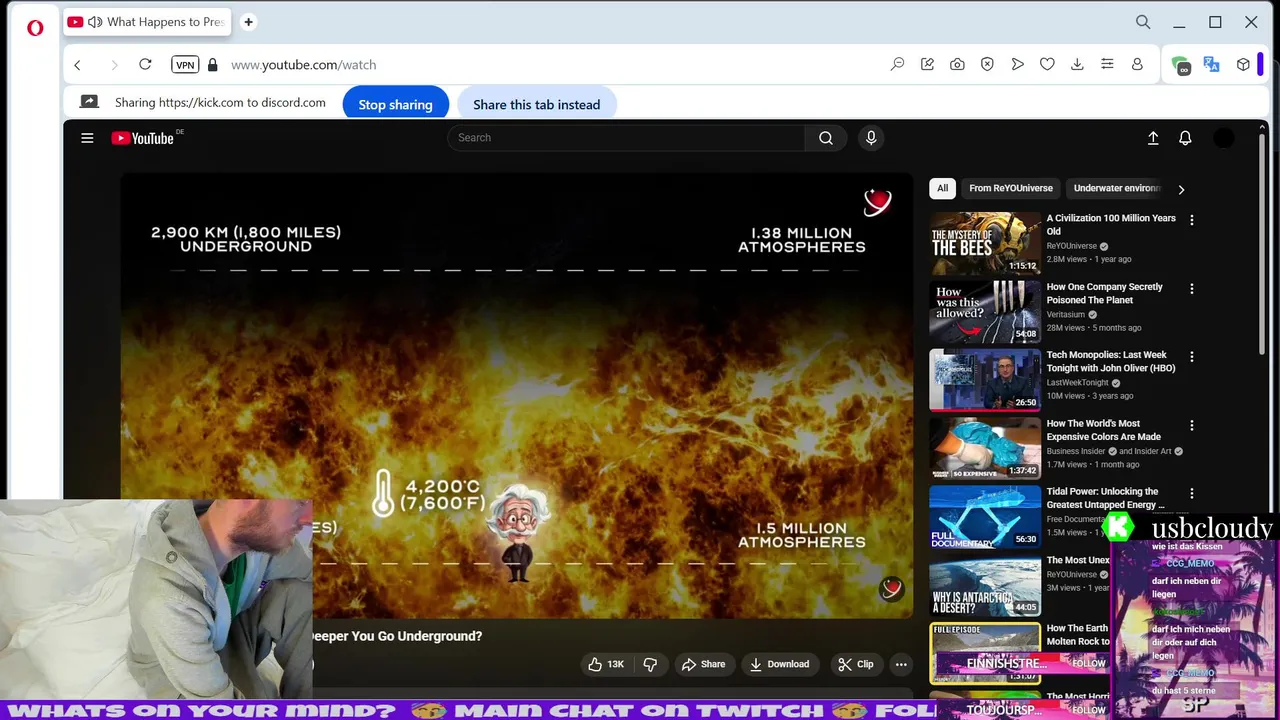The image size is (1280, 720).
Task: Open the site padlock security info
Action: [212, 64]
